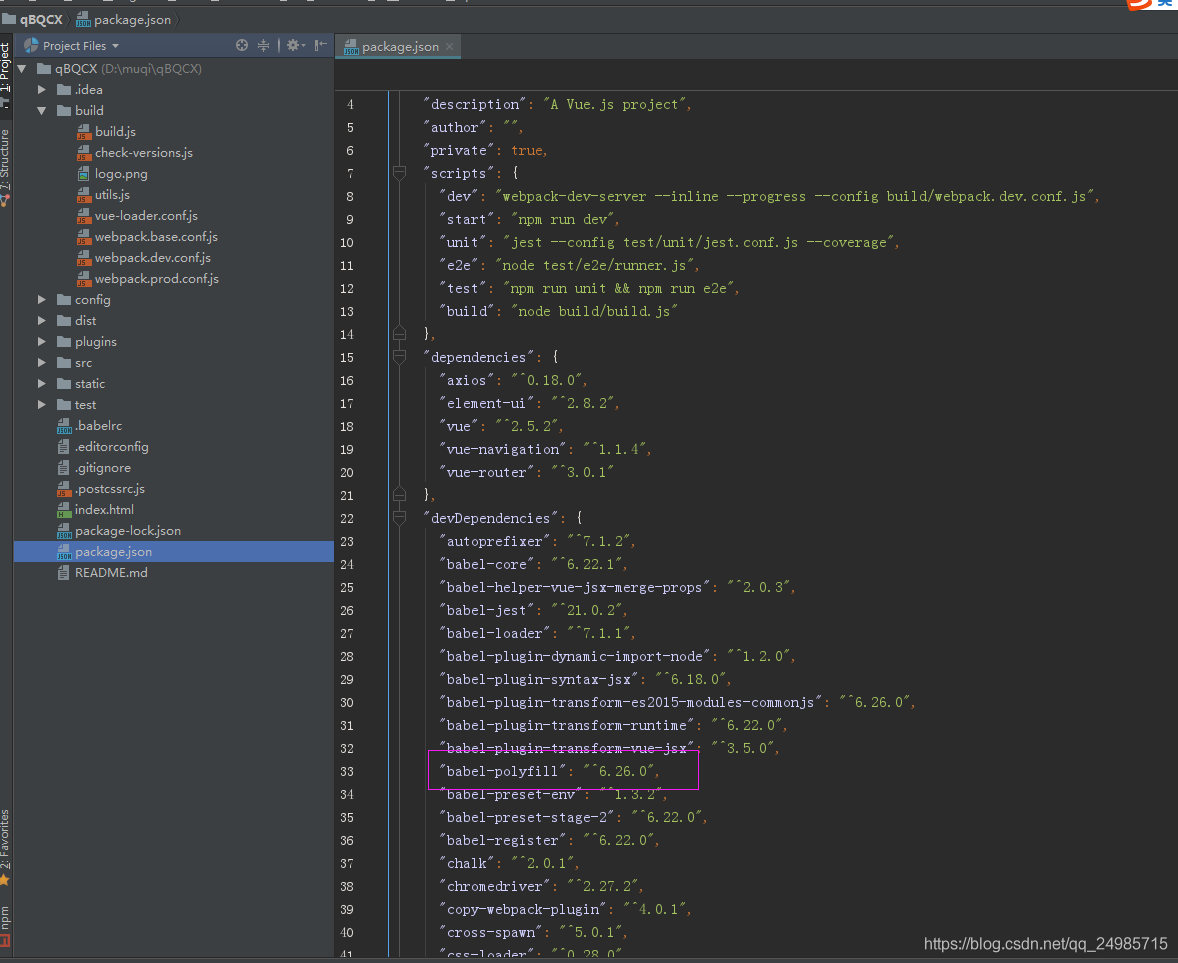Fold the scripts block in gutter
This screenshot has width=1178, height=963.
click(x=399, y=174)
